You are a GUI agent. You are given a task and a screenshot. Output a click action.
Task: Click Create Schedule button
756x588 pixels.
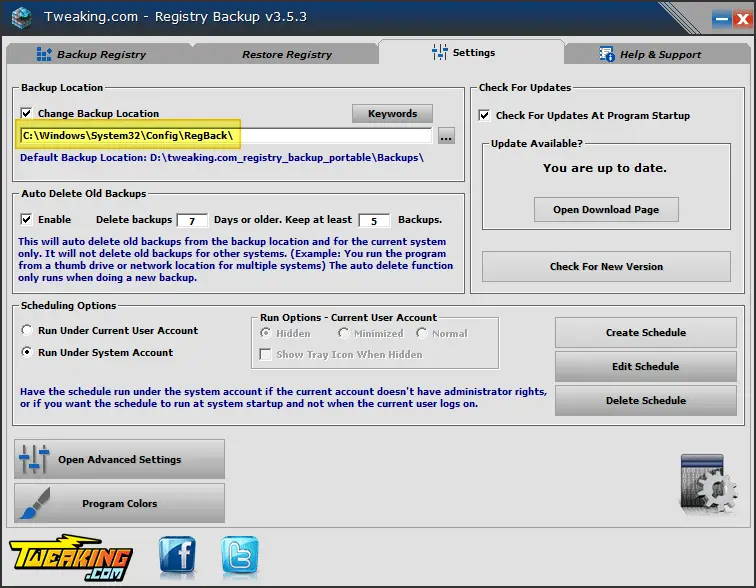(646, 333)
